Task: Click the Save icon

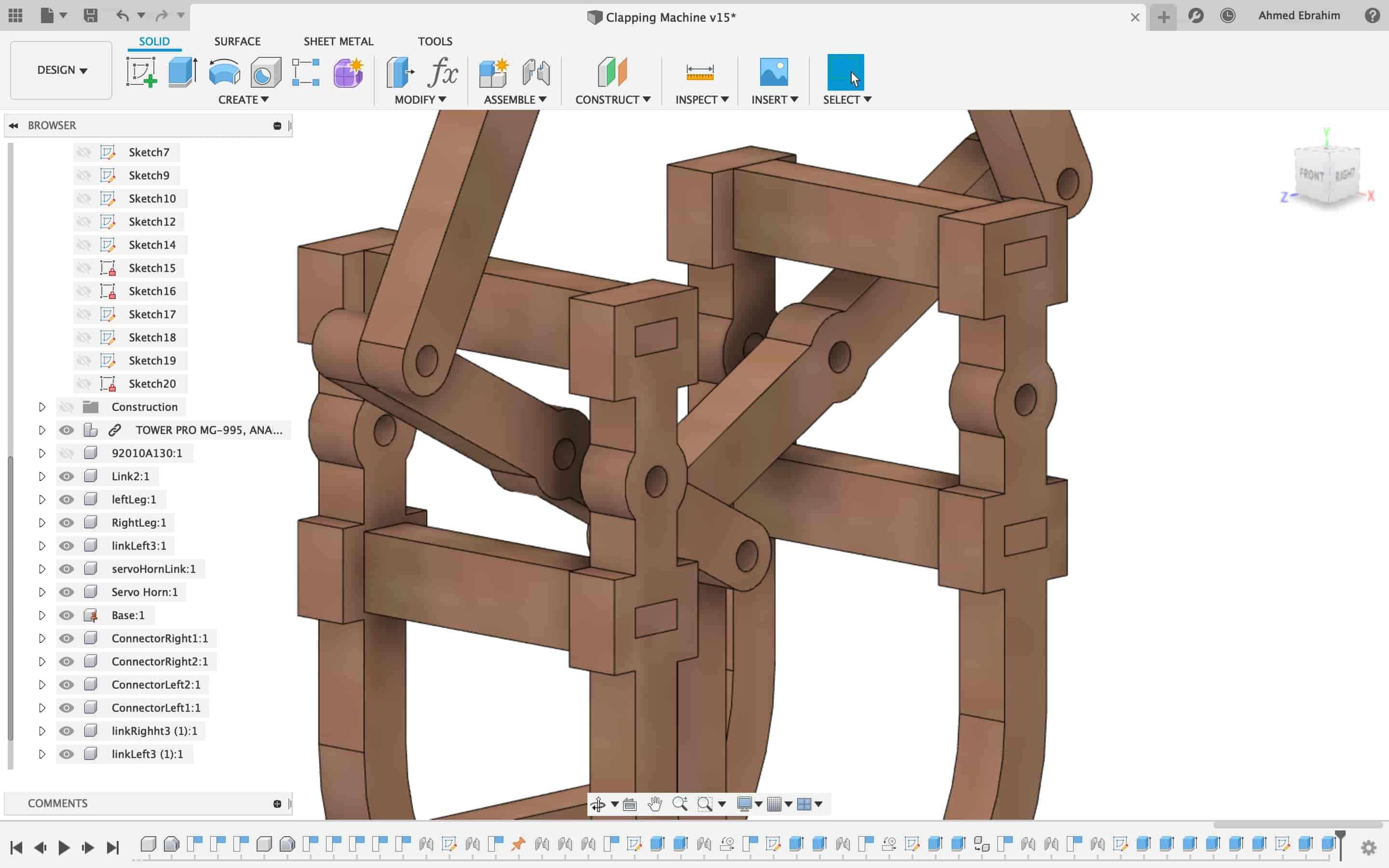Action: (90, 15)
